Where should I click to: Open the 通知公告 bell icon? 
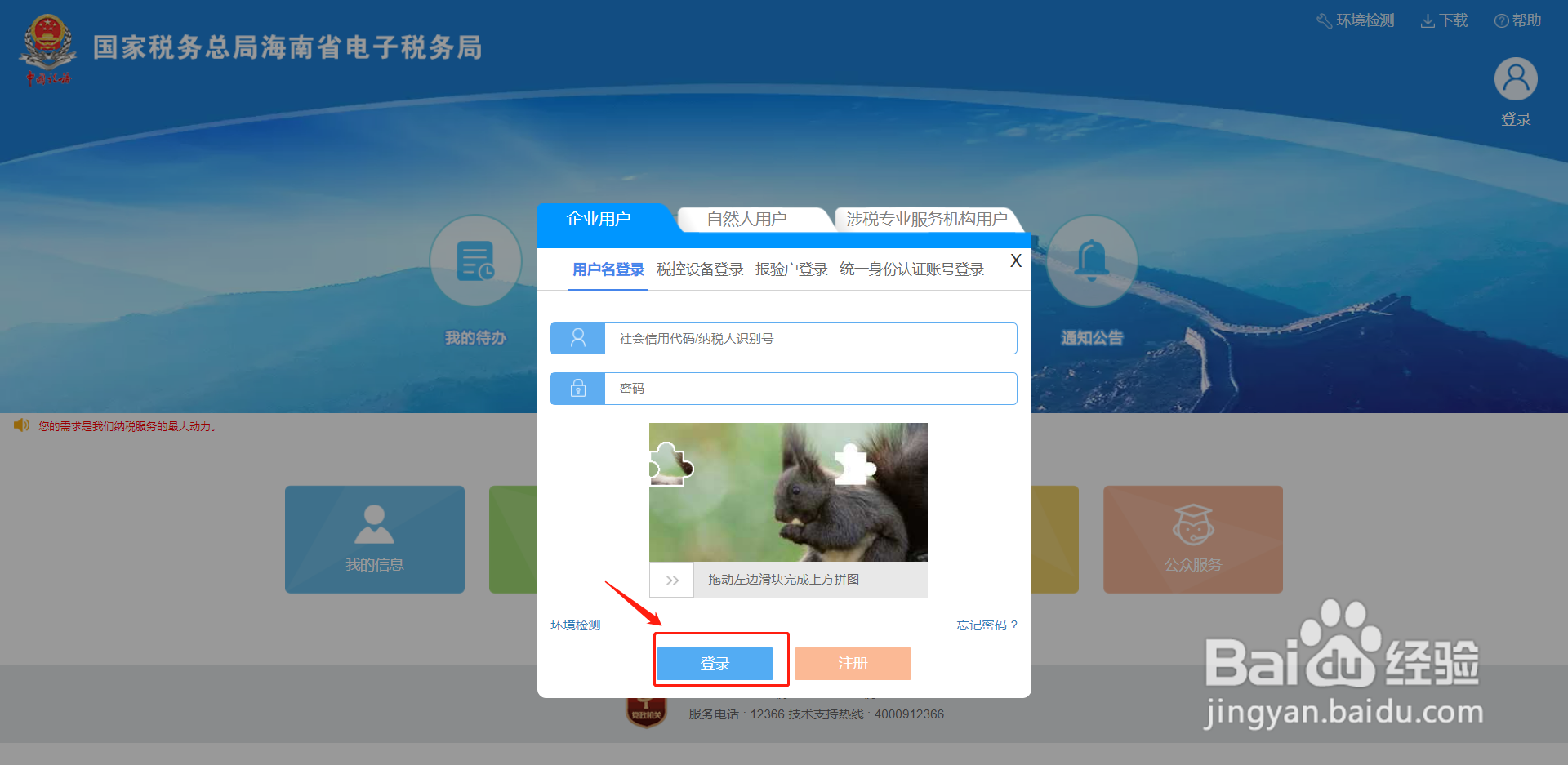coord(1091,261)
